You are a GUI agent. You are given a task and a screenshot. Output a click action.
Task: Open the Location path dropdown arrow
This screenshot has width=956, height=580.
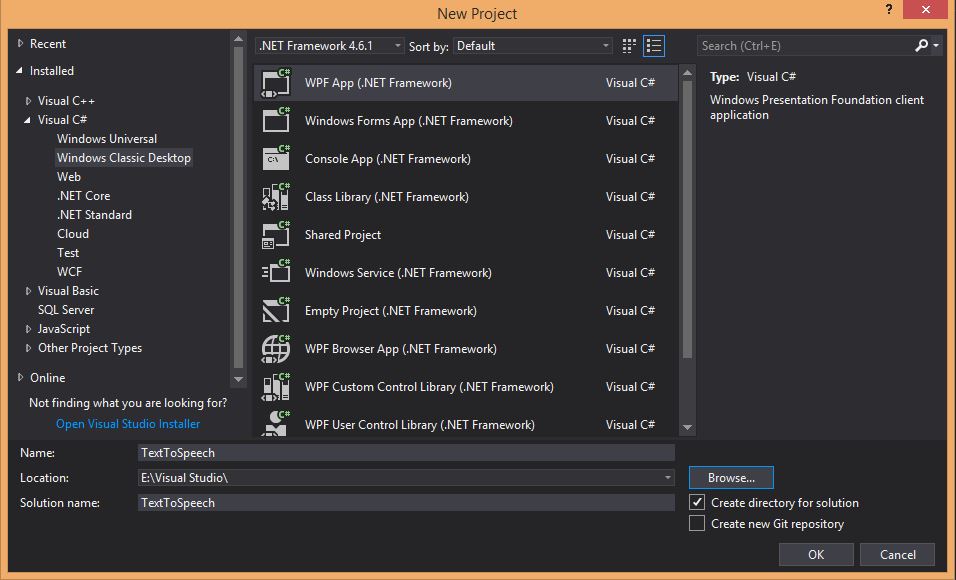pyautogui.click(x=668, y=478)
